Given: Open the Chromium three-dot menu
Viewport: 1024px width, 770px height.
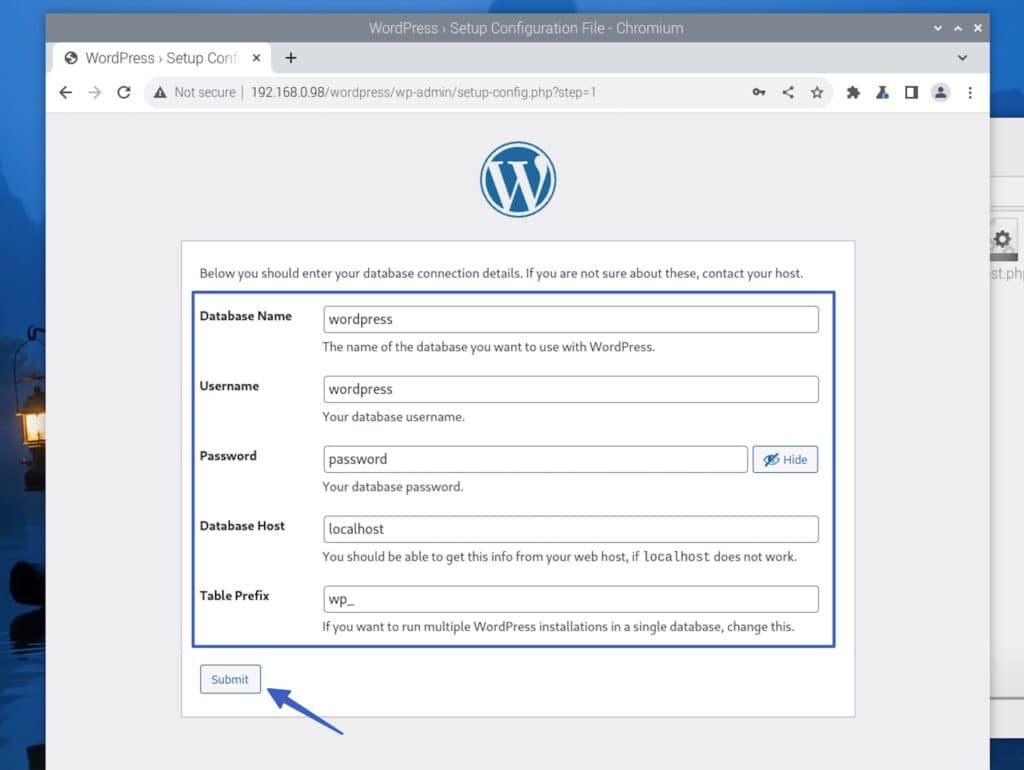Looking at the screenshot, I should click(971, 92).
